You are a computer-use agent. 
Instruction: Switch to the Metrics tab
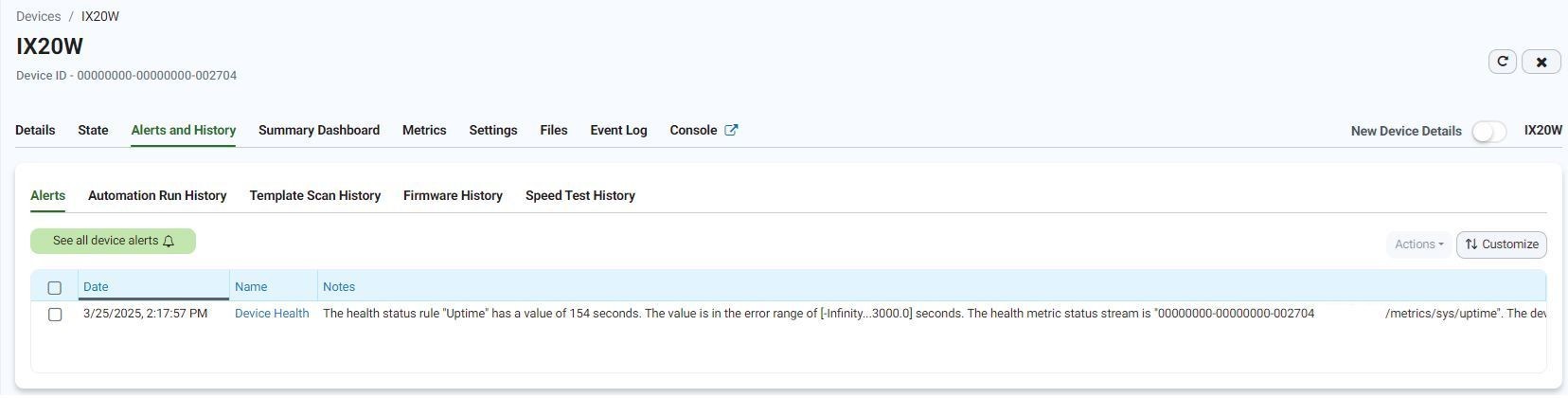tap(424, 130)
